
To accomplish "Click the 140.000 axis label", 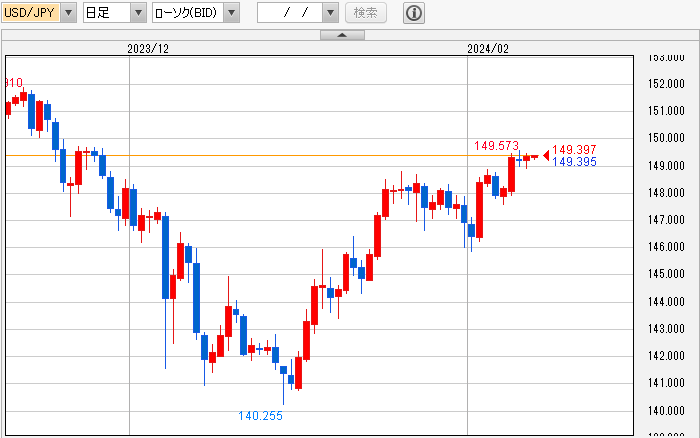I will pyautogui.click(x=666, y=411).
